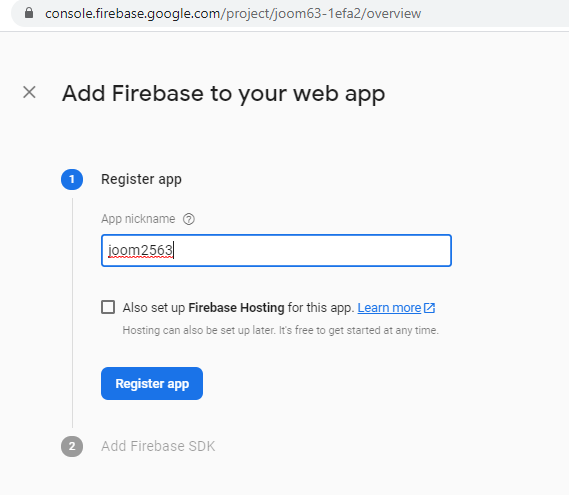Image resolution: width=569 pixels, height=495 pixels.
Task: Enable the Firebase Hosting checkbox
Action: pos(108,307)
